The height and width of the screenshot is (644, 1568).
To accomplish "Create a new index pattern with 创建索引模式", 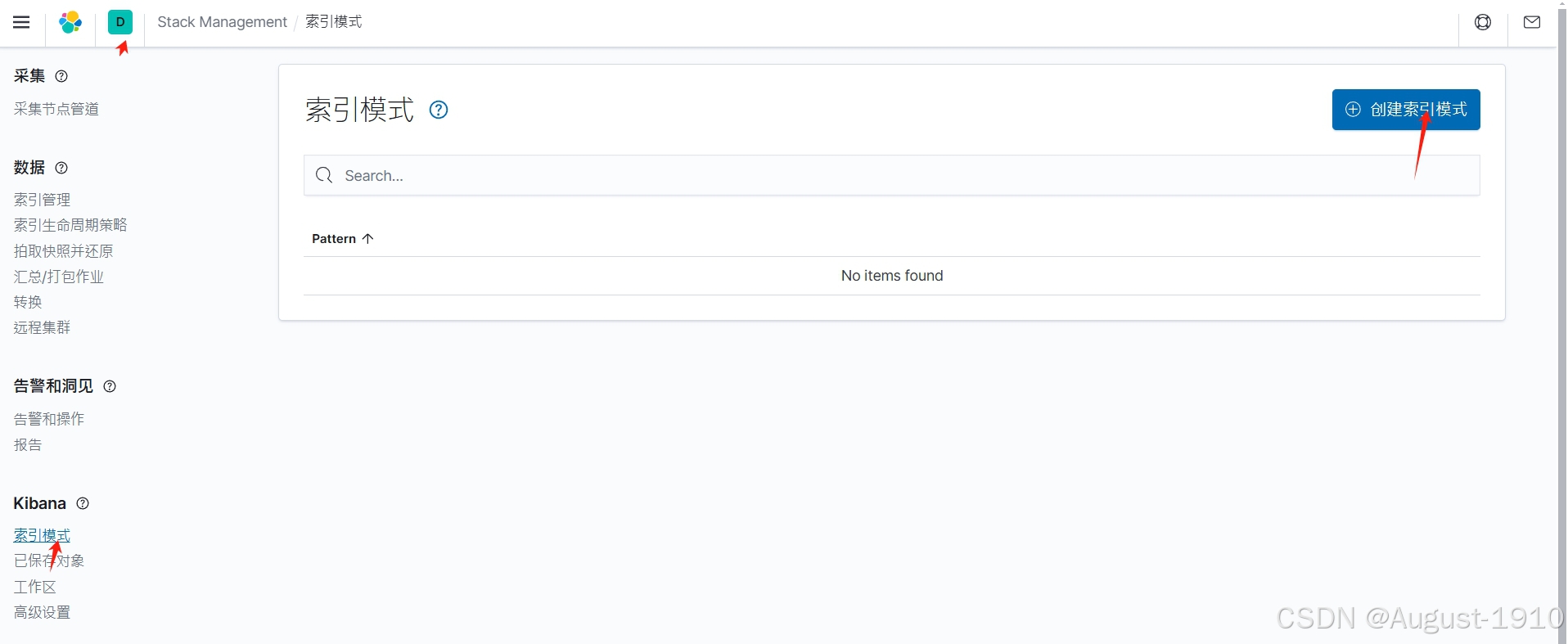I will [1406, 110].
